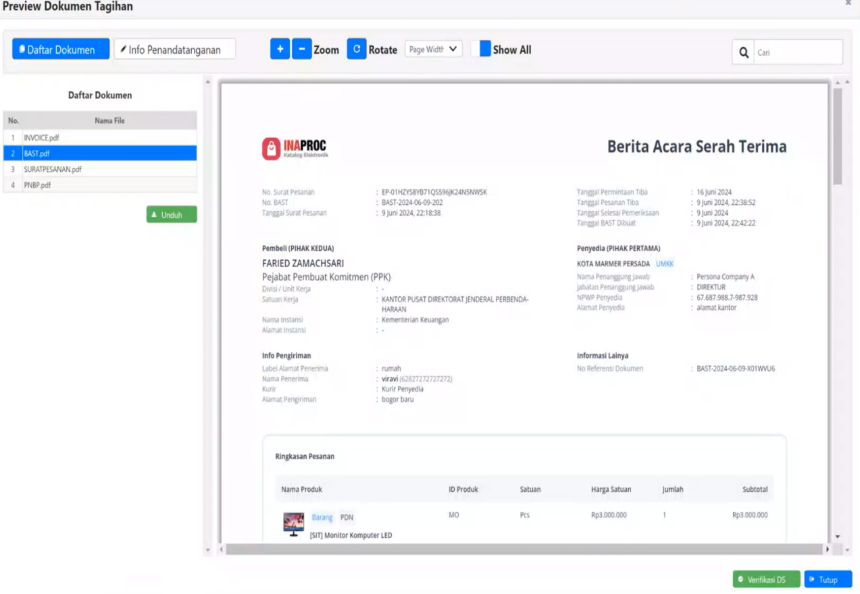Choose PNBP.pdf in the document list
The width and height of the screenshot is (860, 594).
coord(37,185)
